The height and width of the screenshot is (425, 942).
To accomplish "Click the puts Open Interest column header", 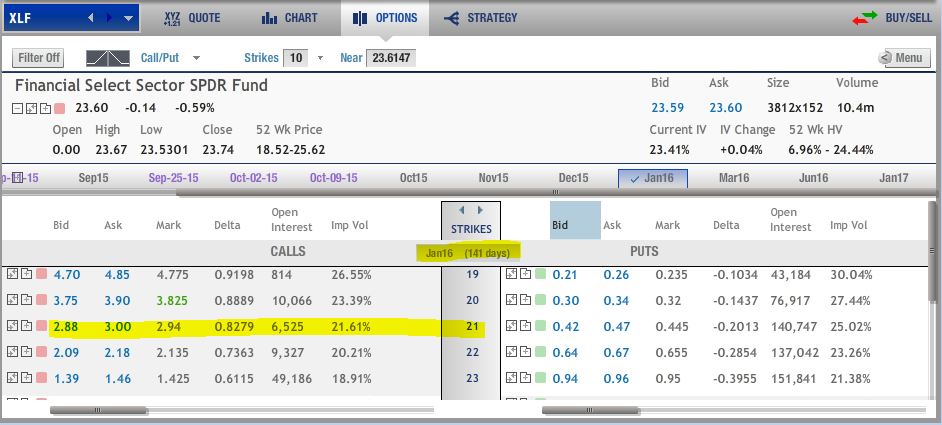I will (791, 219).
